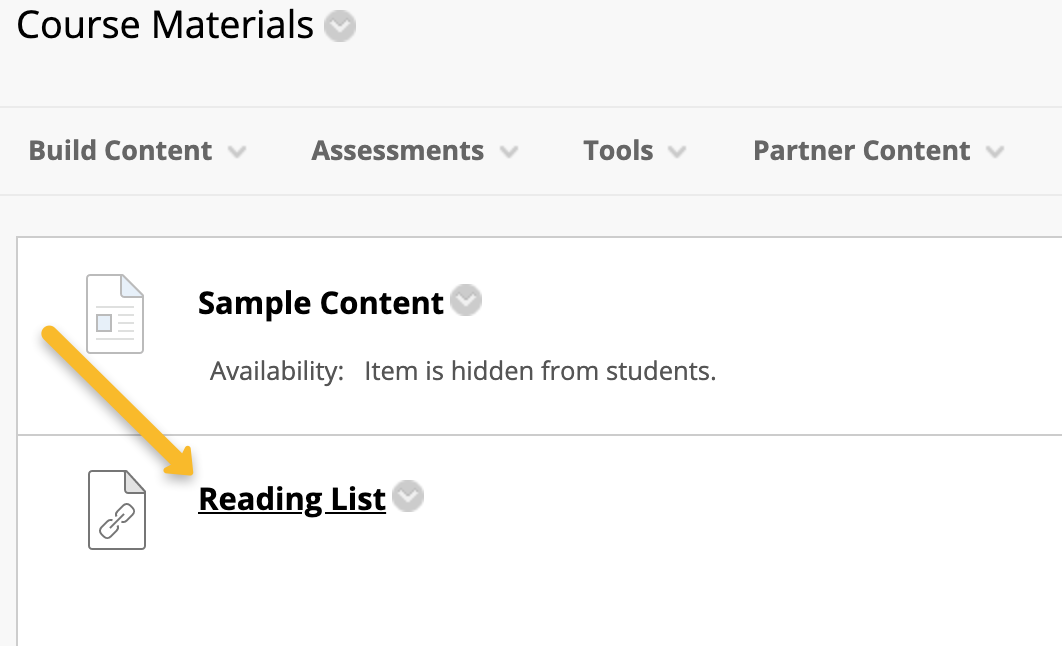Open the Sample Content options chevron
The image size is (1062, 646).
click(466, 300)
